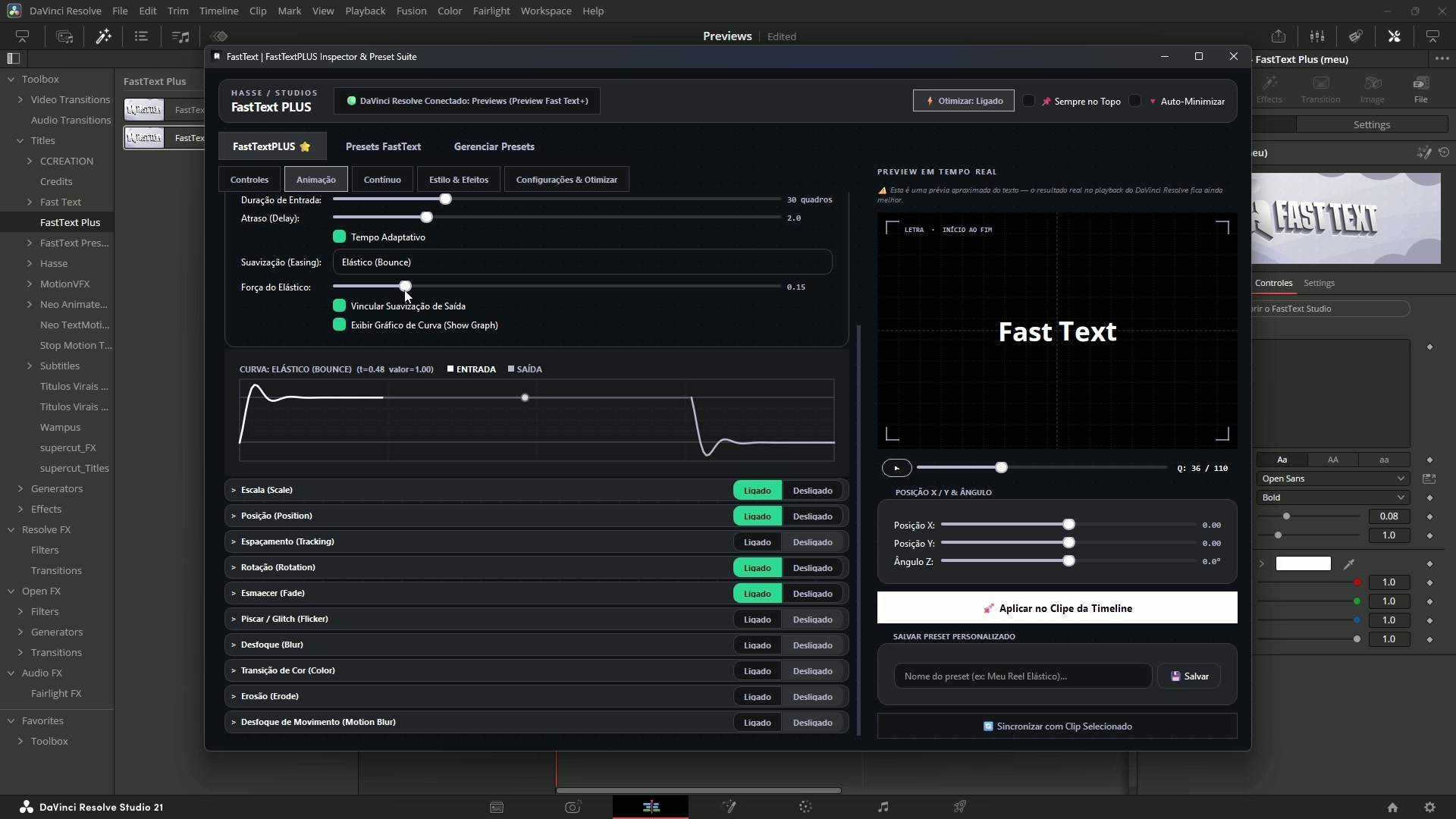Switch to the Fairlight page icon
Image resolution: width=1456 pixels, height=819 pixels.
(x=883, y=807)
